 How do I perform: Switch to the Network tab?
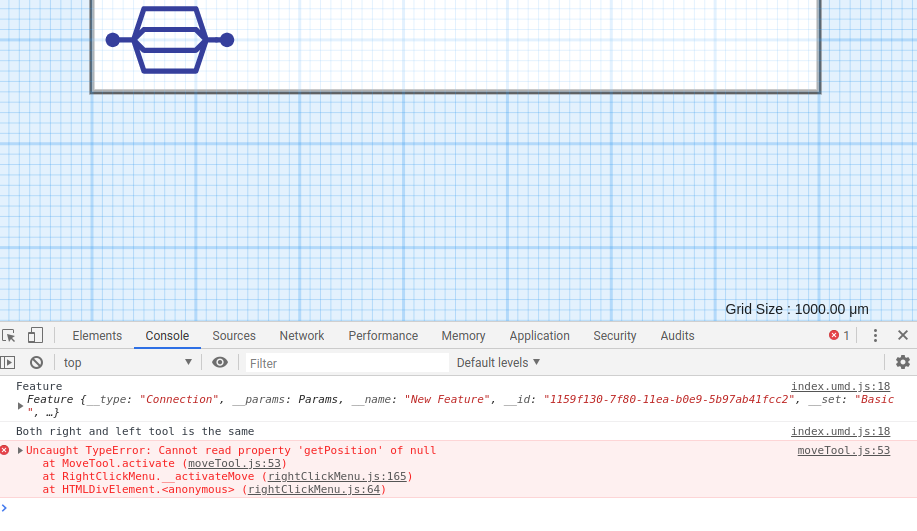point(302,336)
